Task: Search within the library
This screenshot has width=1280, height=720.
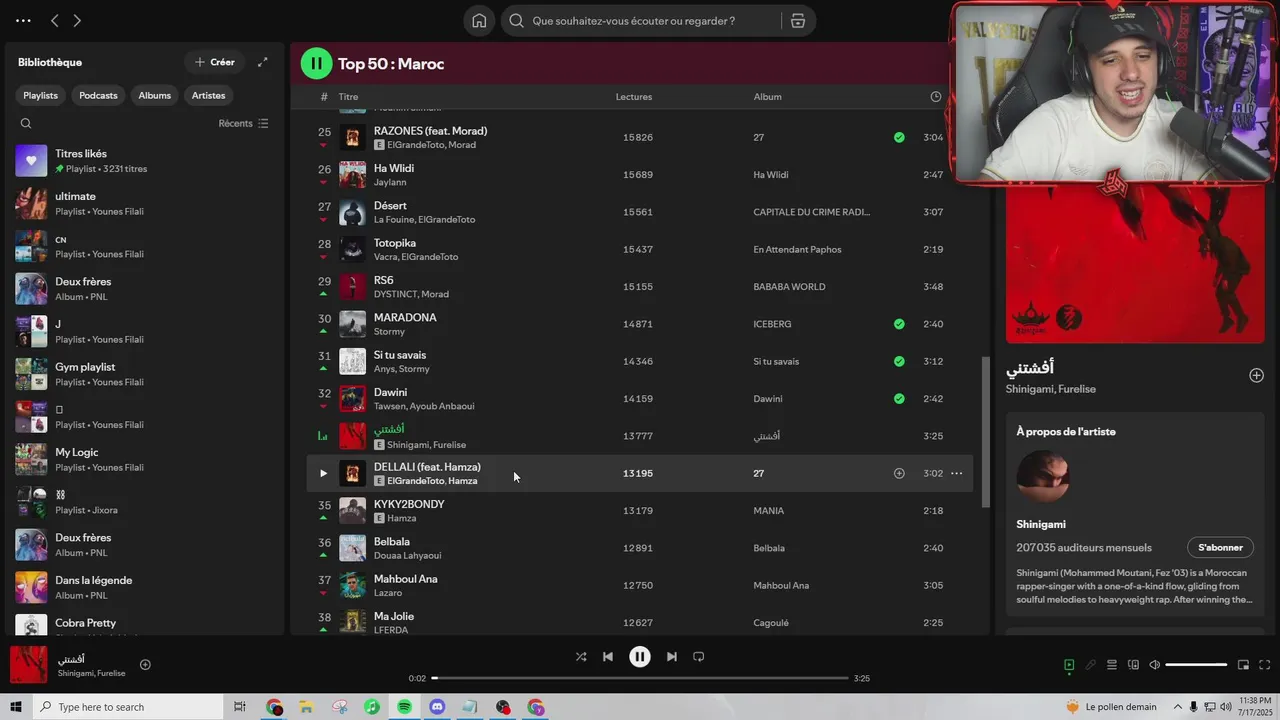Action: tap(26, 124)
